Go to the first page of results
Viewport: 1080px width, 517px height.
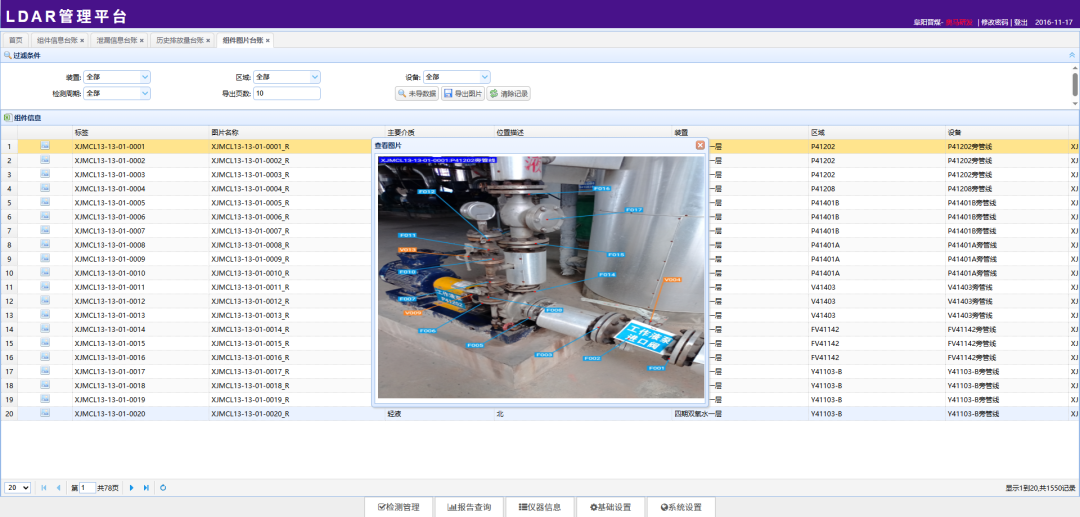click(x=44, y=487)
